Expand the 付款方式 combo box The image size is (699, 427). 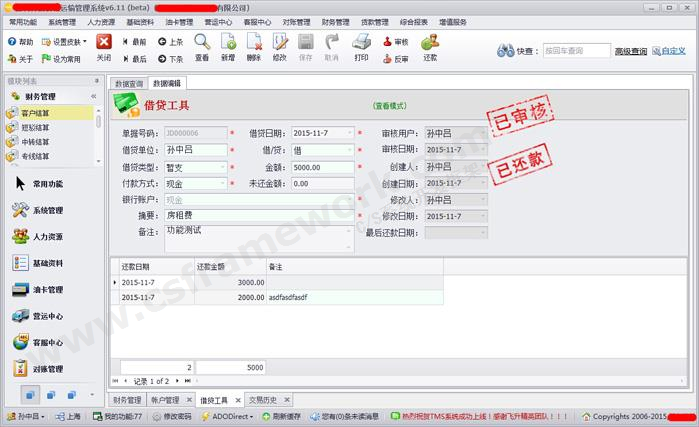click(224, 184)
